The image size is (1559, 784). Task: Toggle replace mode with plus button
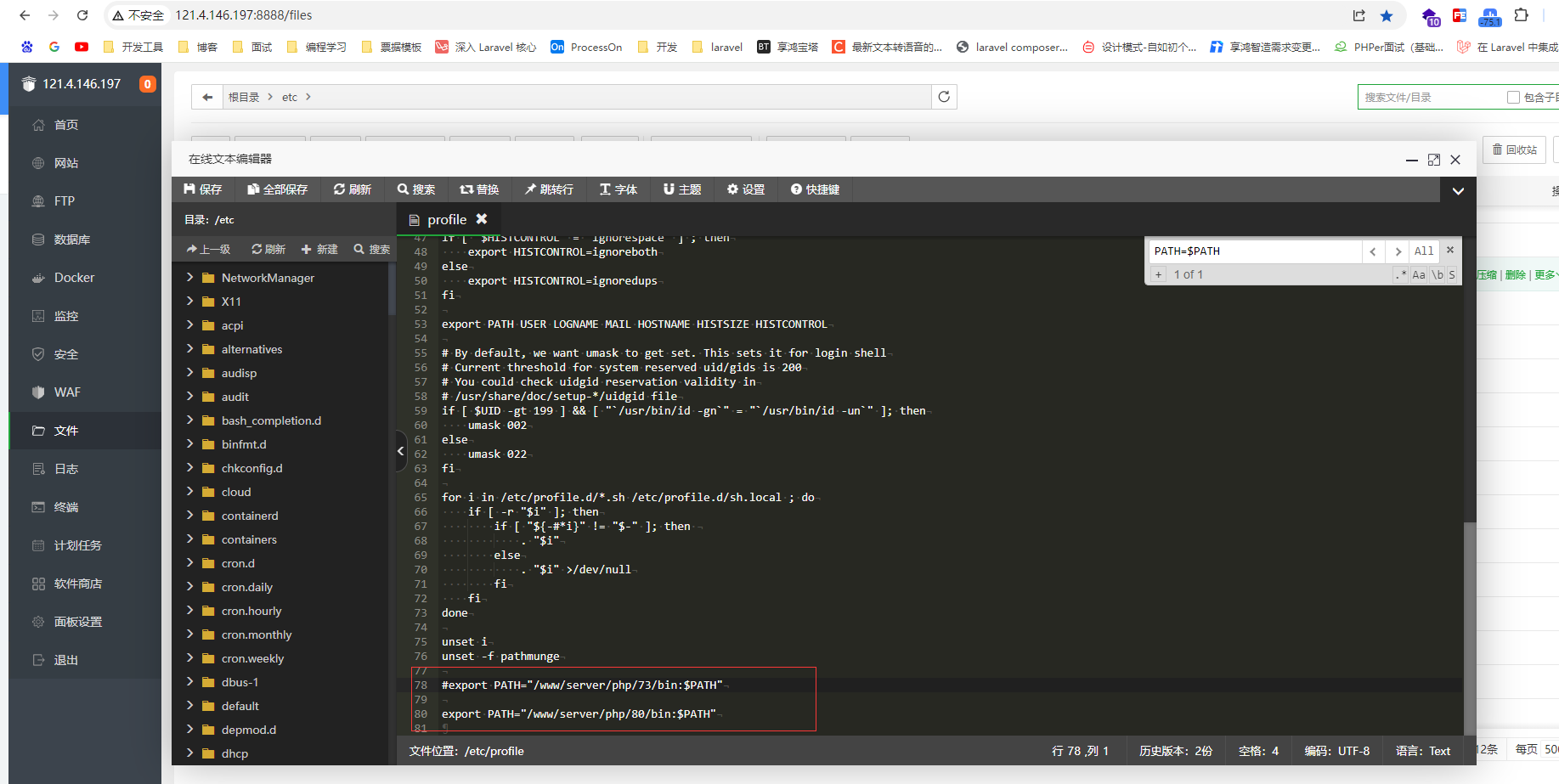point(1159,274)
